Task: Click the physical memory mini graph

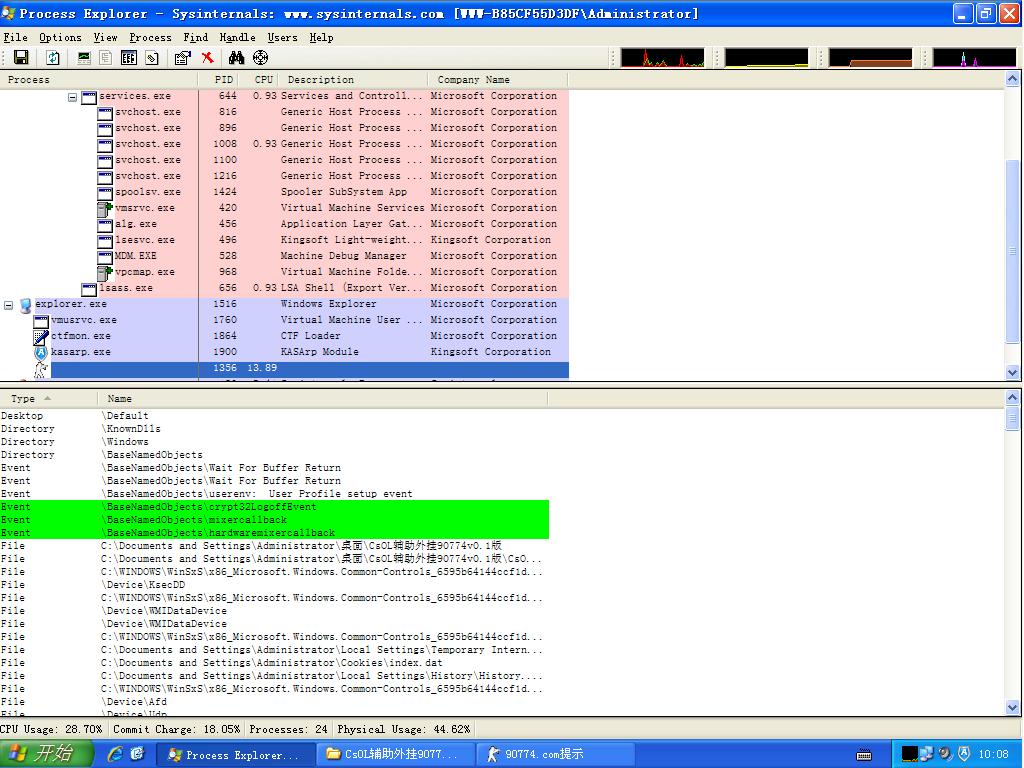Action: (870, 57)
